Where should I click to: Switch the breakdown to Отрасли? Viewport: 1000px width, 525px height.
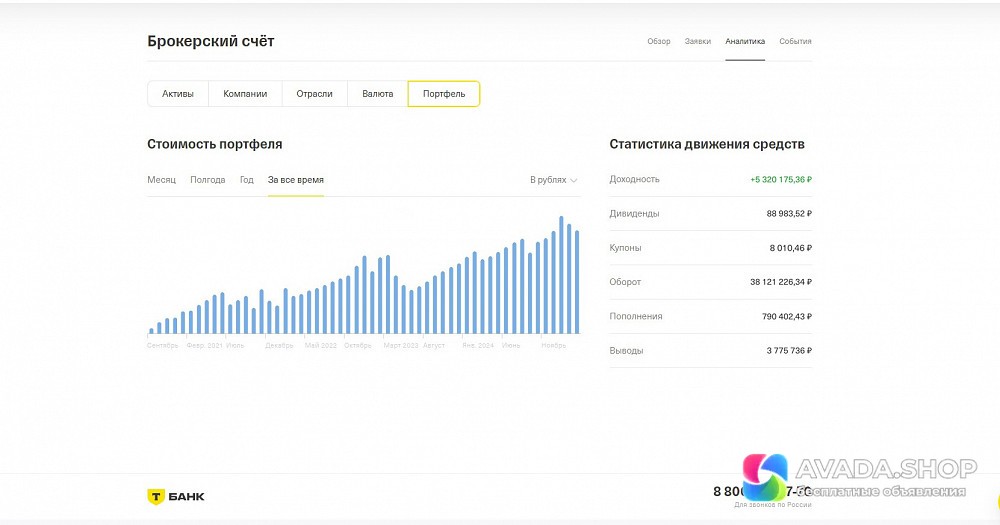tap(314, 94)
